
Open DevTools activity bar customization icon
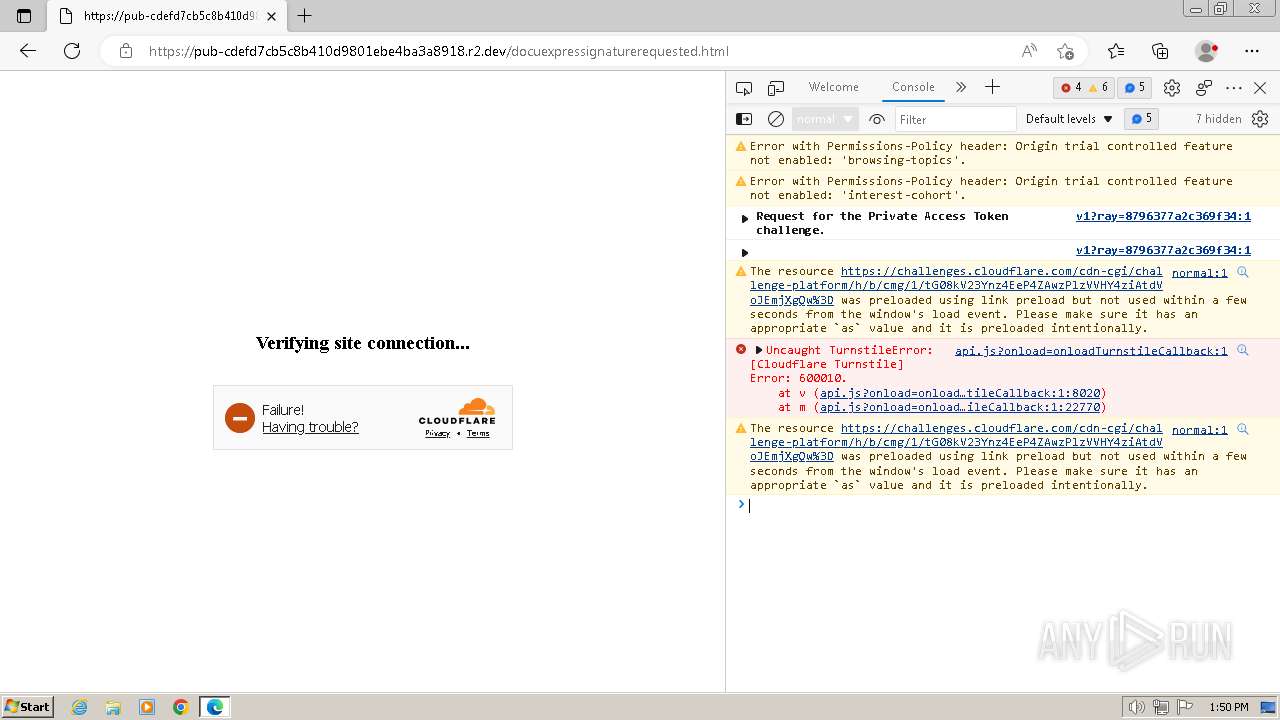[1204, 88]
